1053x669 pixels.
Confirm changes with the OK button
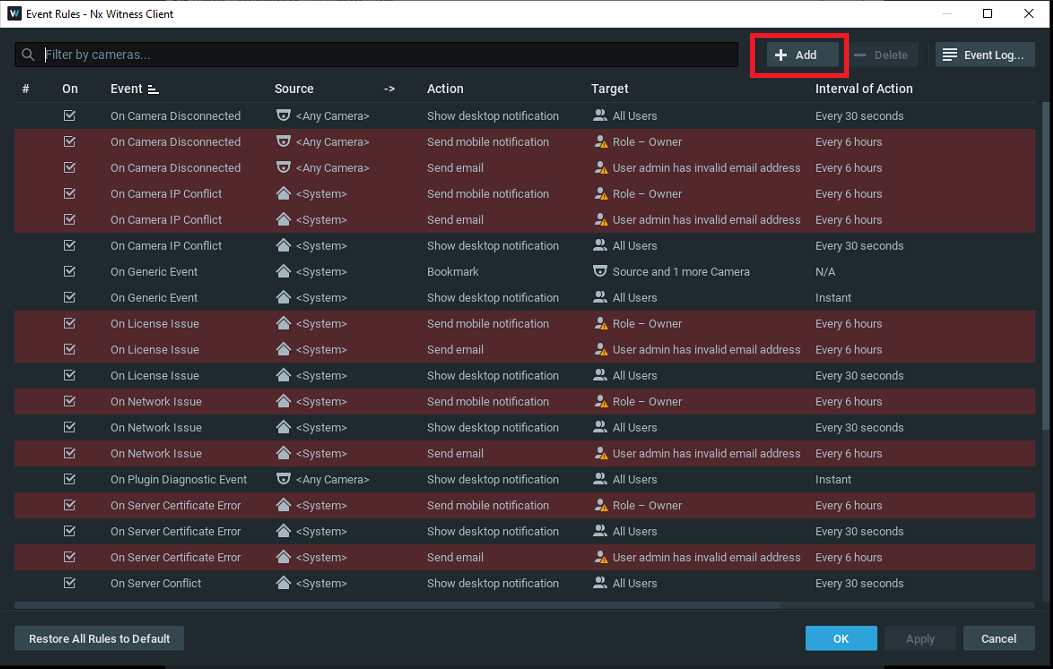point(841,638)
